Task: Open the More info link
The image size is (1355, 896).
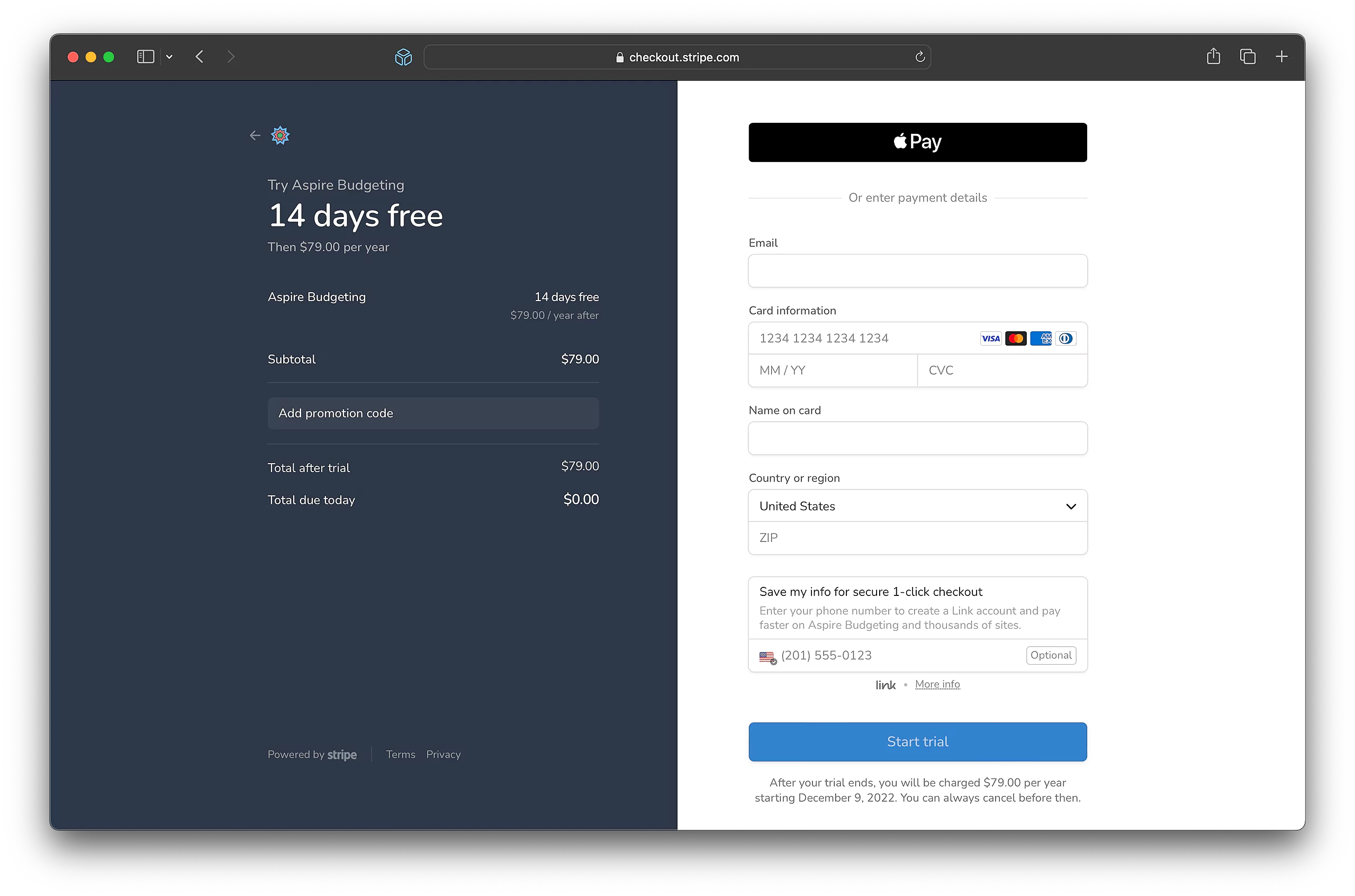Action: (x=937, y=685)
